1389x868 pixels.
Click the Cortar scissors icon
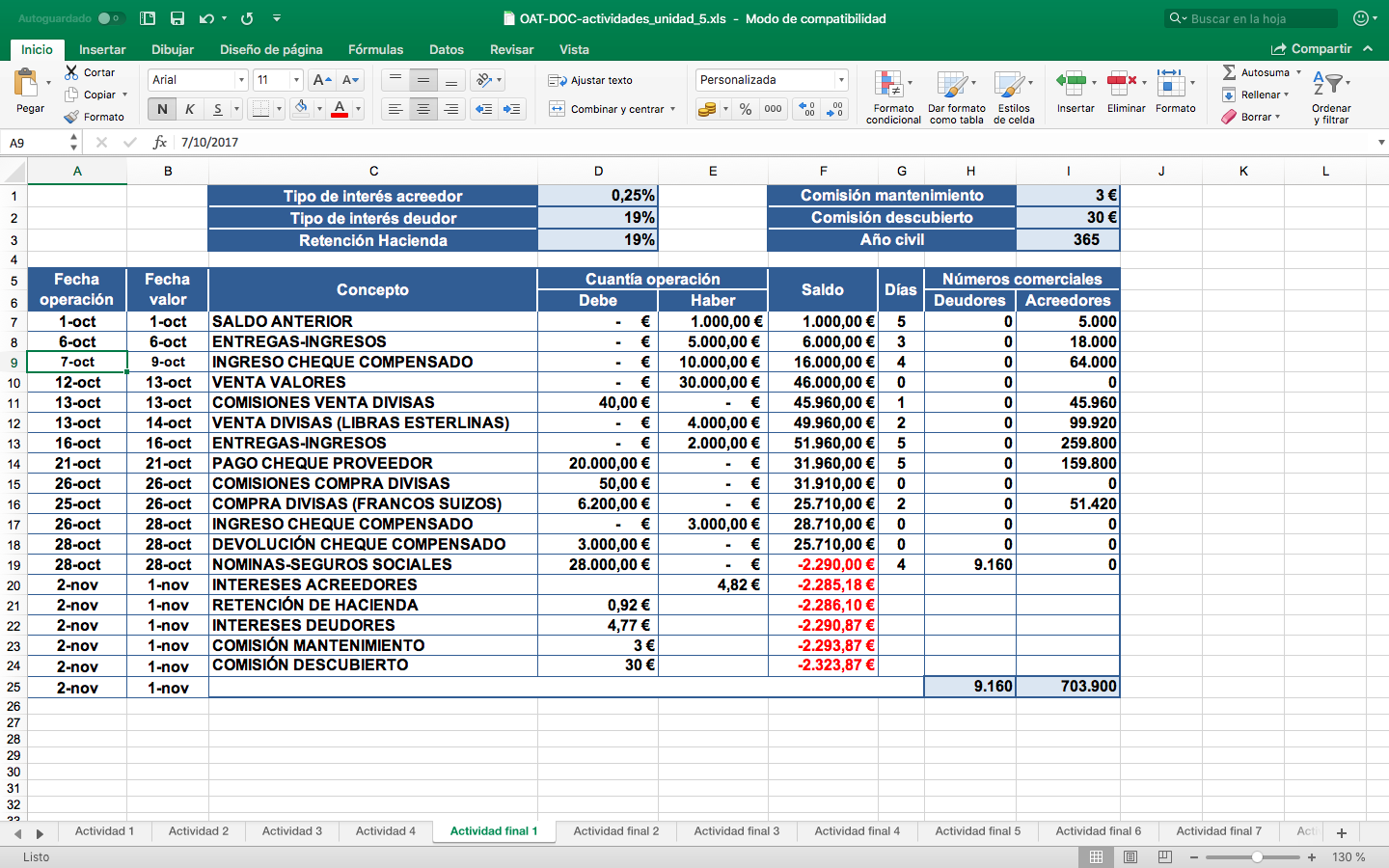(72, 72)
